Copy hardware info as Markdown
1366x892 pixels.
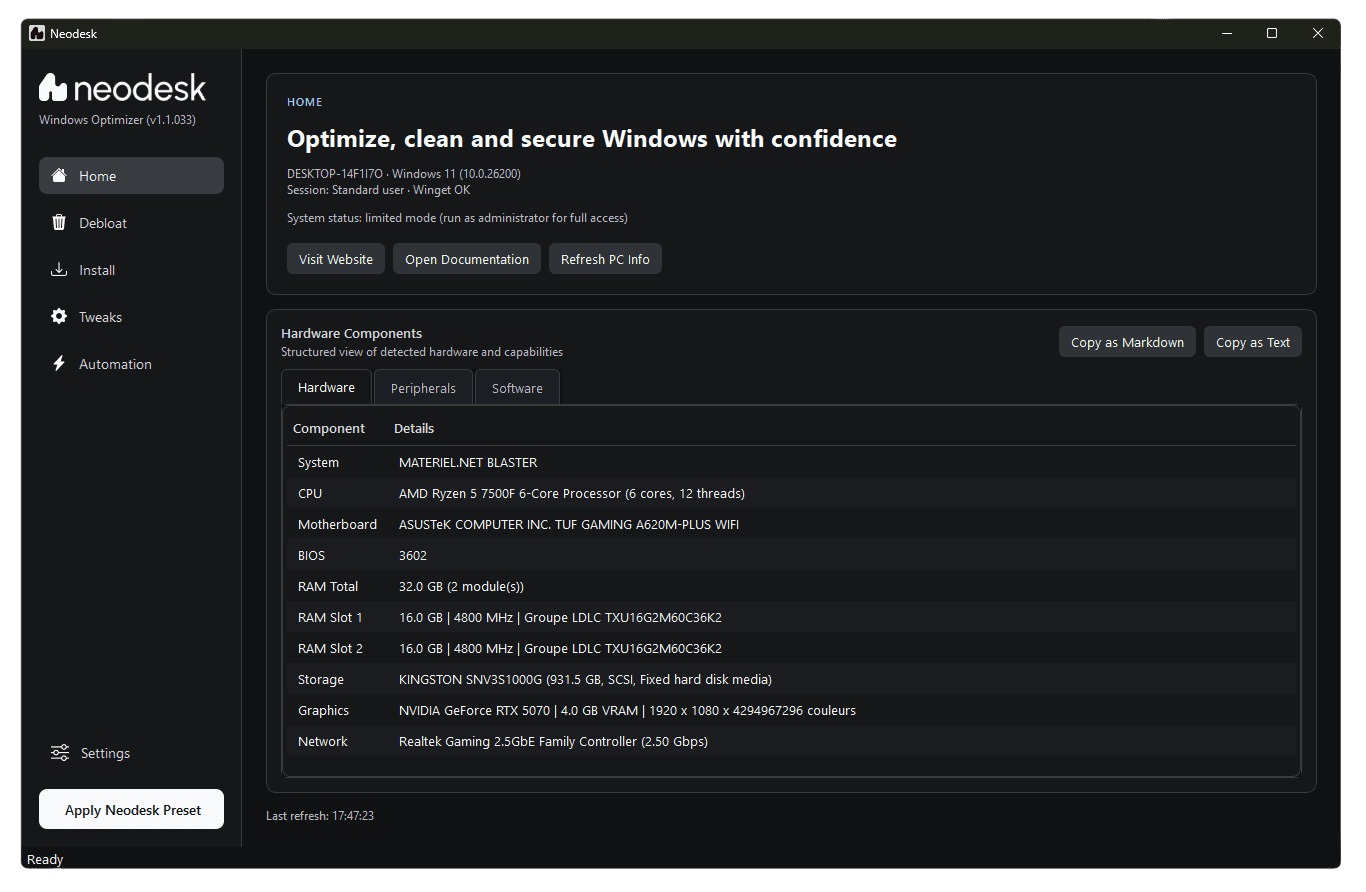(x=1127, y=341)
